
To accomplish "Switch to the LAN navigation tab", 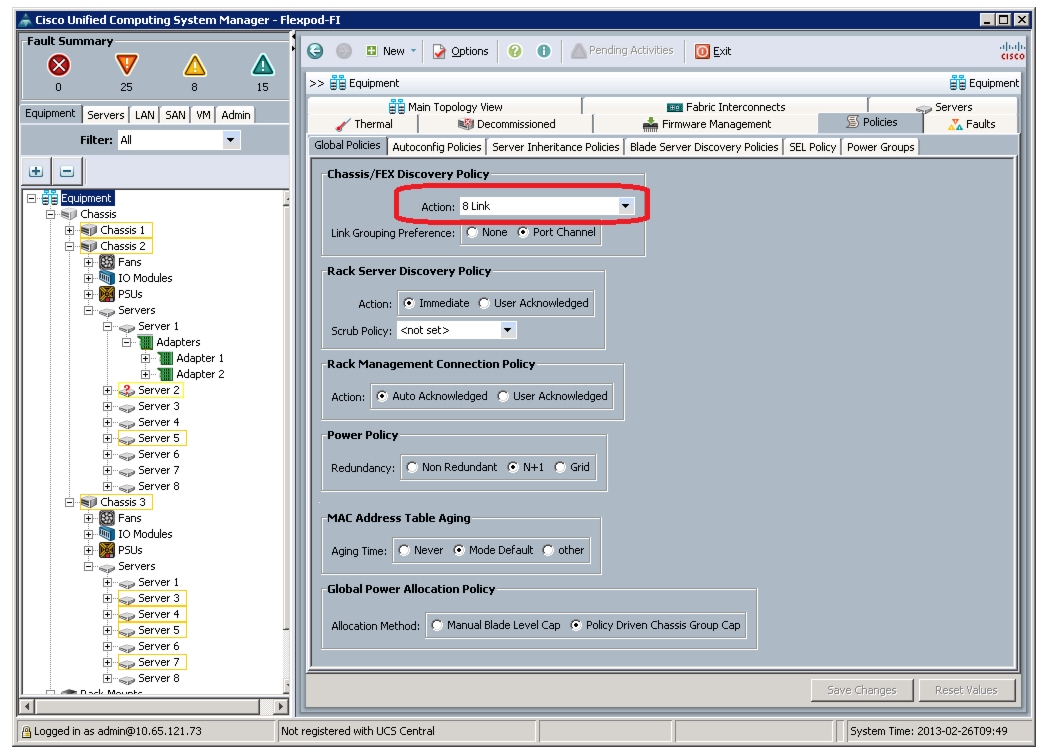I will tap(145, 115).
